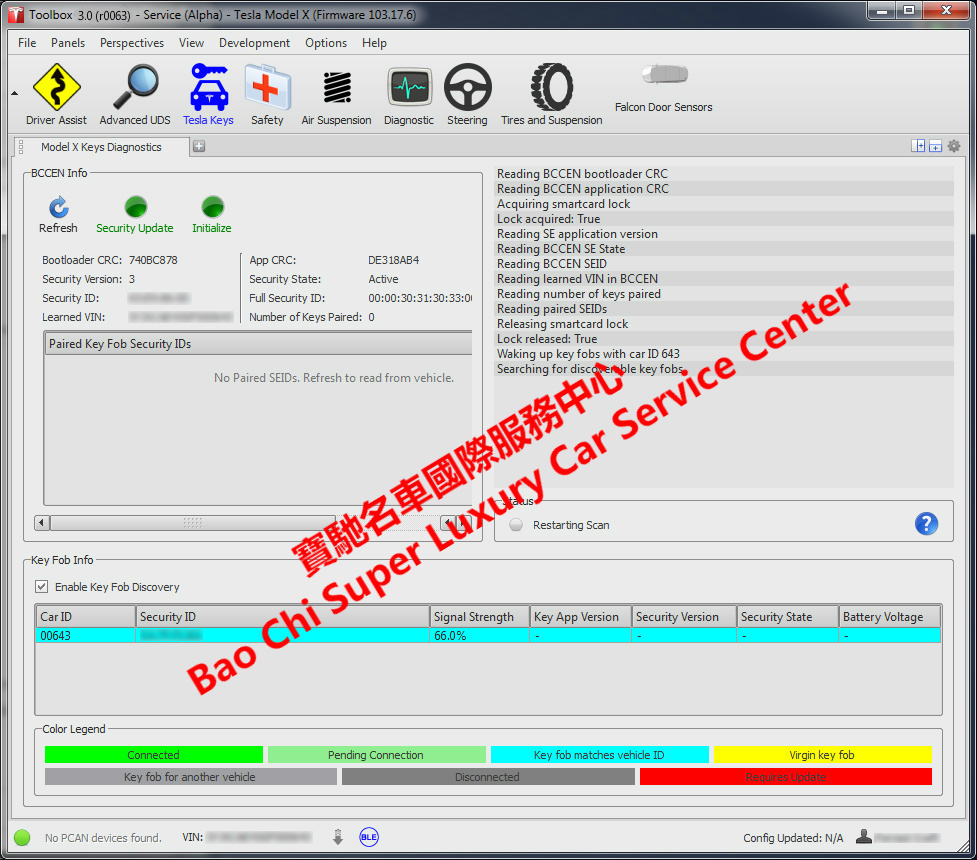The width and height of the screenshot is (977, 860).
Task: Select the Tesla Keys toolbar icon
Action: 208,94
